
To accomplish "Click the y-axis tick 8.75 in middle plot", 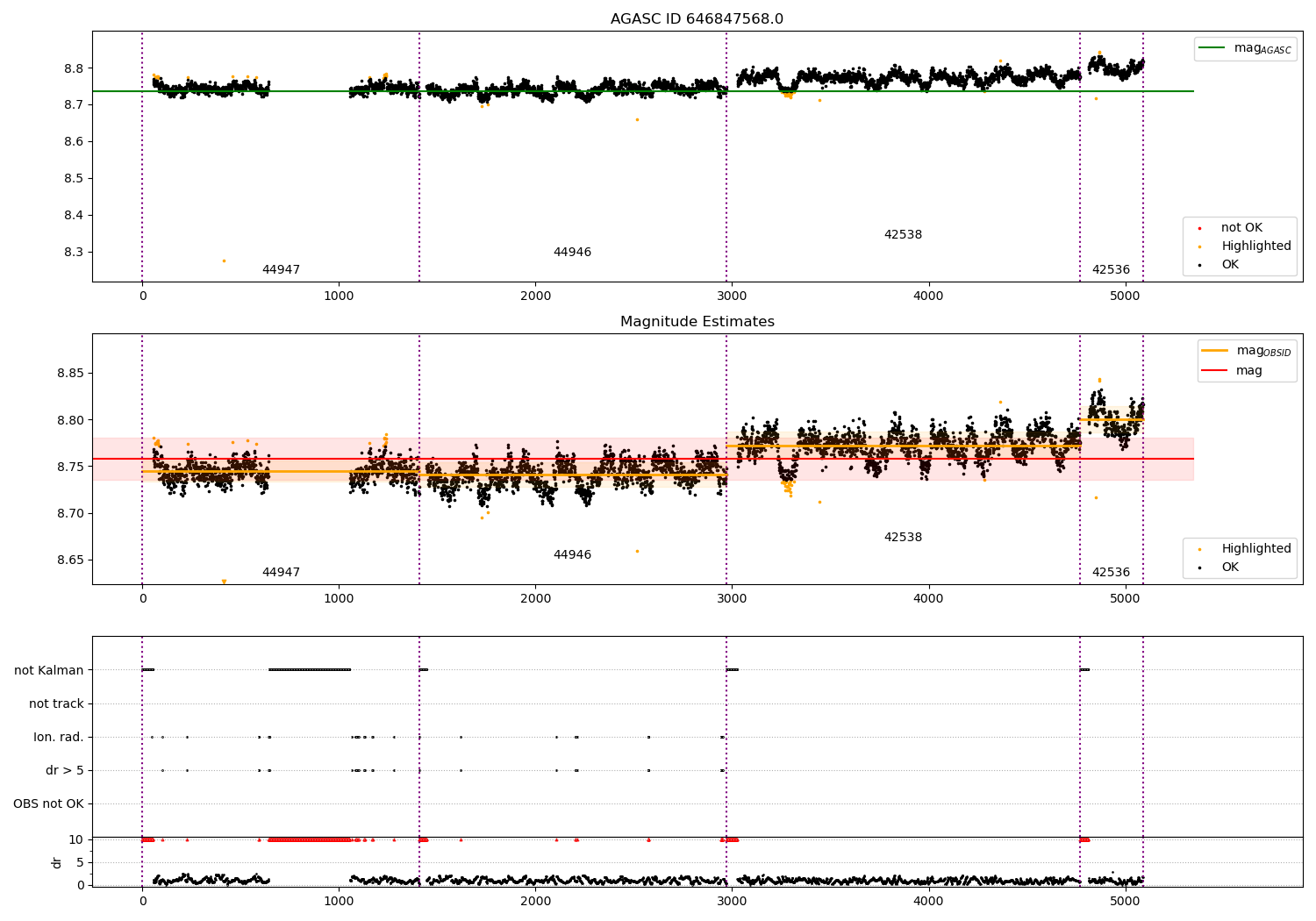I will (71, 467).
